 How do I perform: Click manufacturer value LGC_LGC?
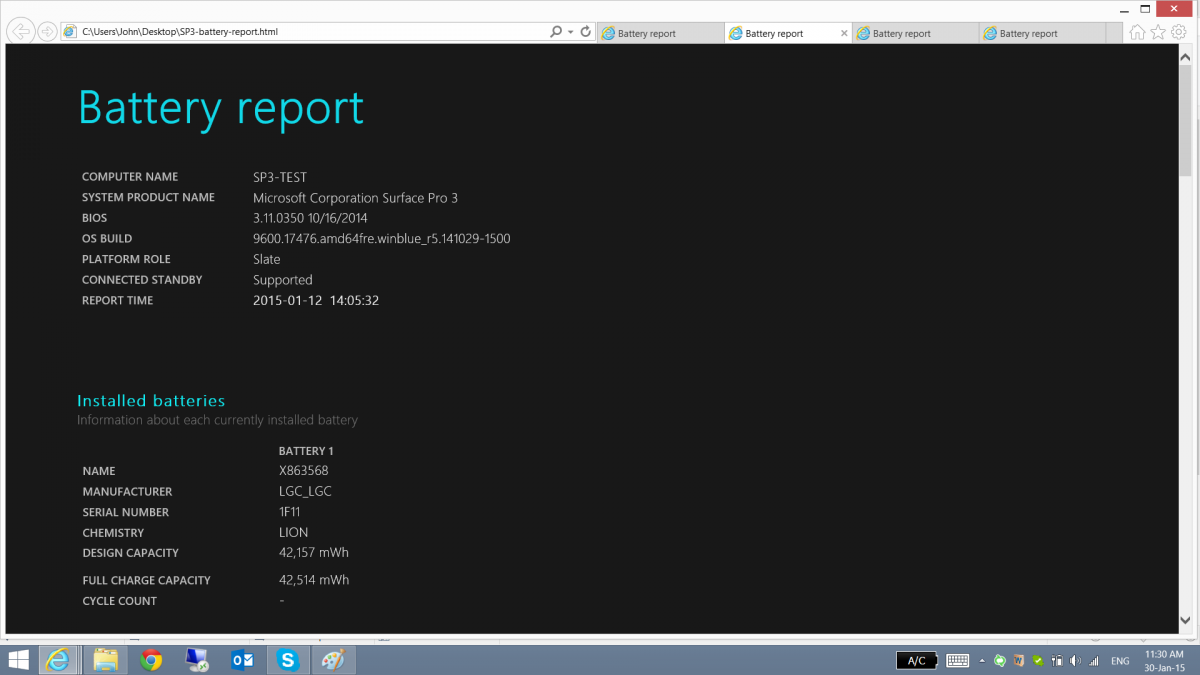tap(305, 491)
